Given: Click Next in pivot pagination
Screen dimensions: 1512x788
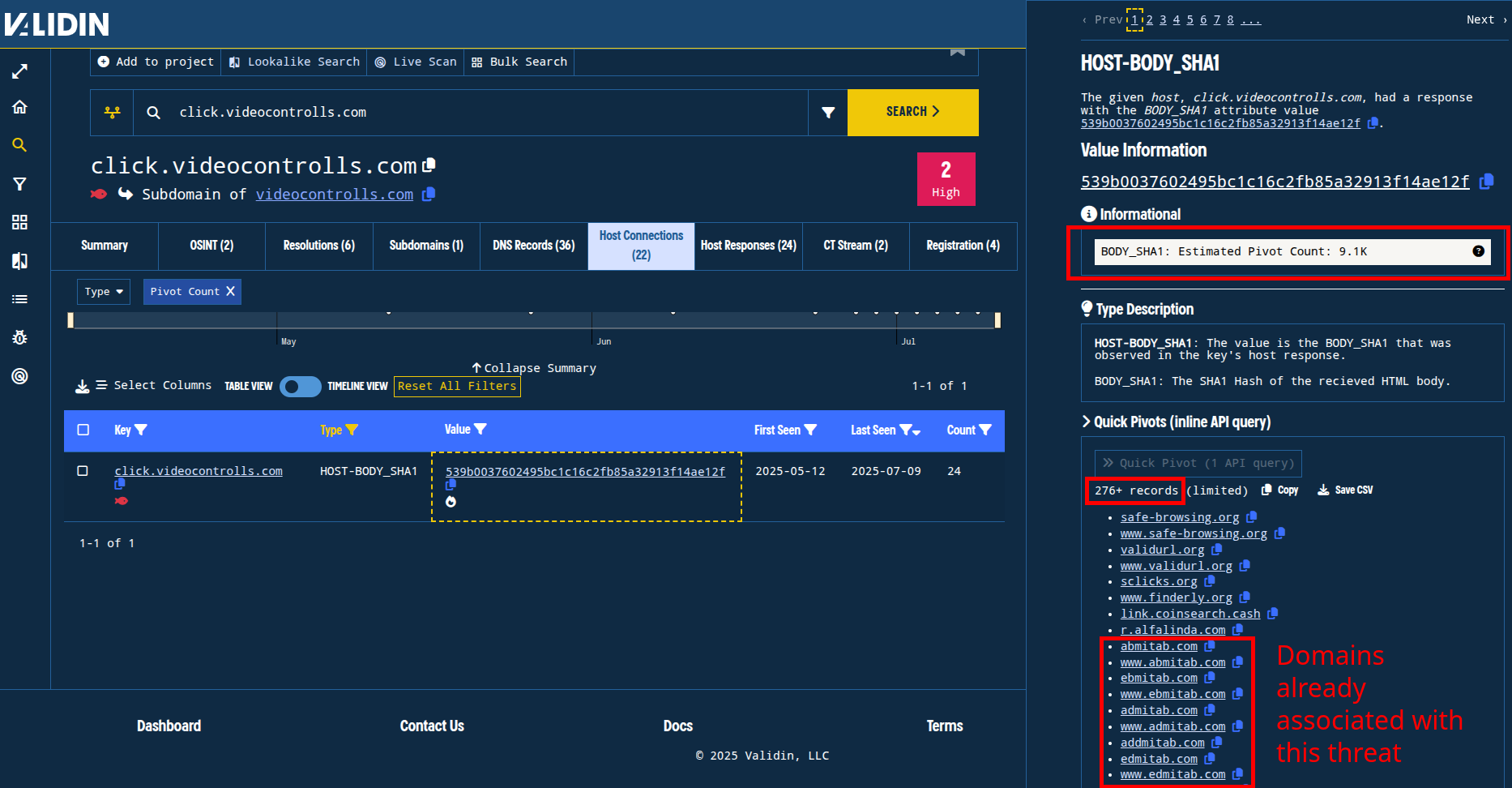Looking at the screenshot, I should point(1486,19).
